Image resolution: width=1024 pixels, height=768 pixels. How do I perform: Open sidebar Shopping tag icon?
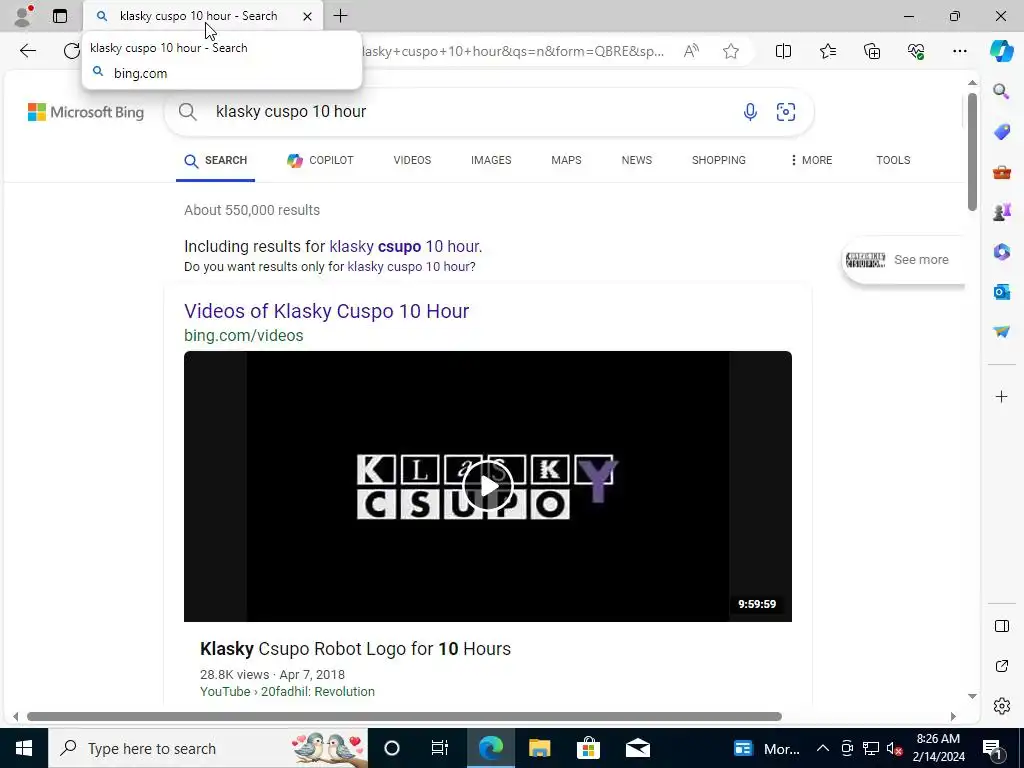(1001, 132)
